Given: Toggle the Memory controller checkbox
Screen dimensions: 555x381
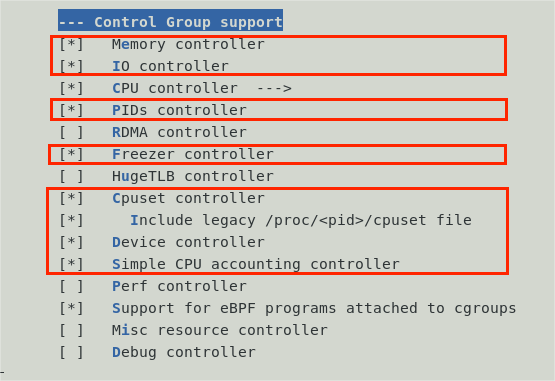Looking at the screenshot, I should (x=71, y=44).
